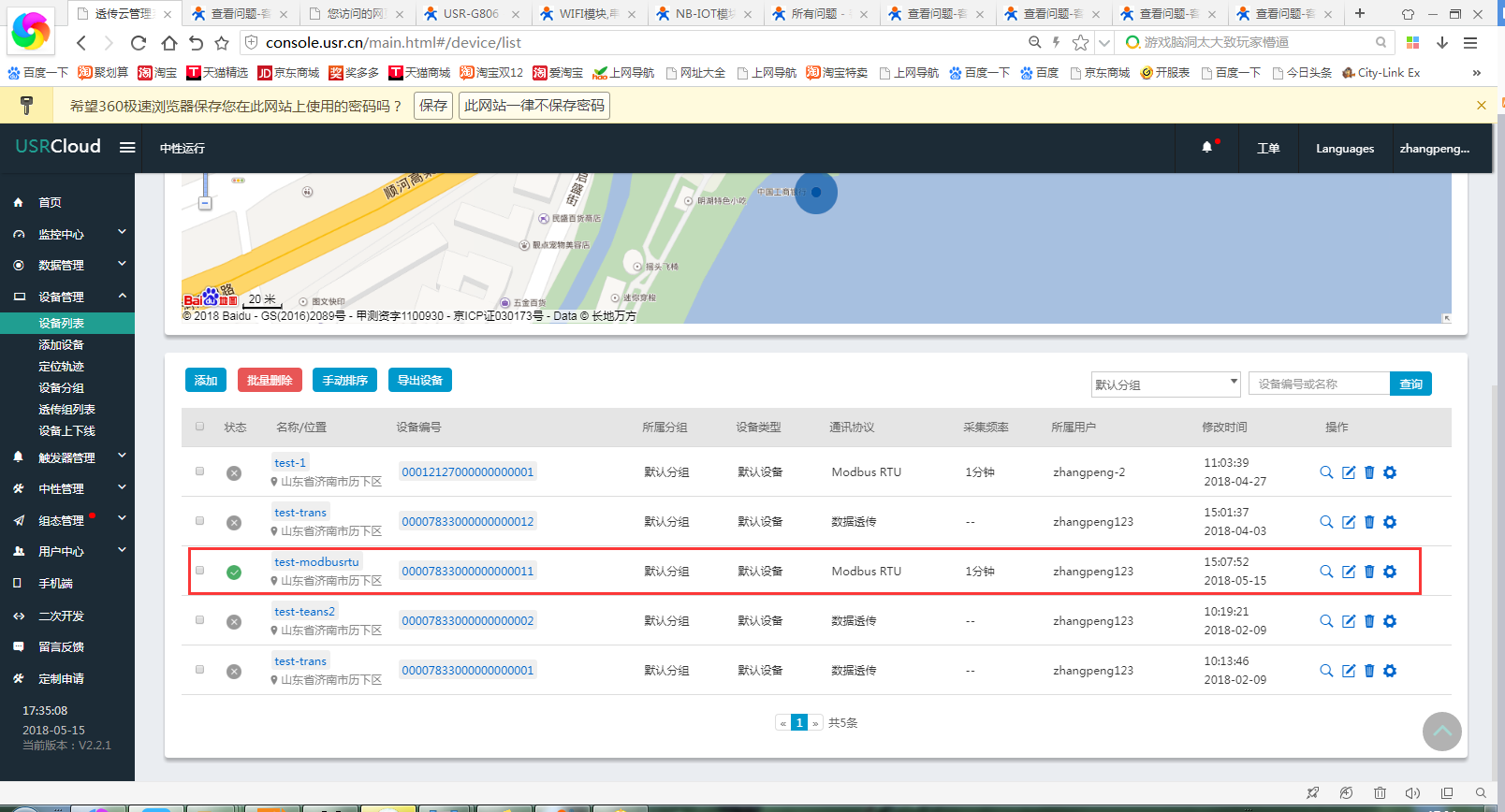Select 添加设备 in the sidebar
The width and height of the screenshot is (1505, 812).
(x=61, y=345)
